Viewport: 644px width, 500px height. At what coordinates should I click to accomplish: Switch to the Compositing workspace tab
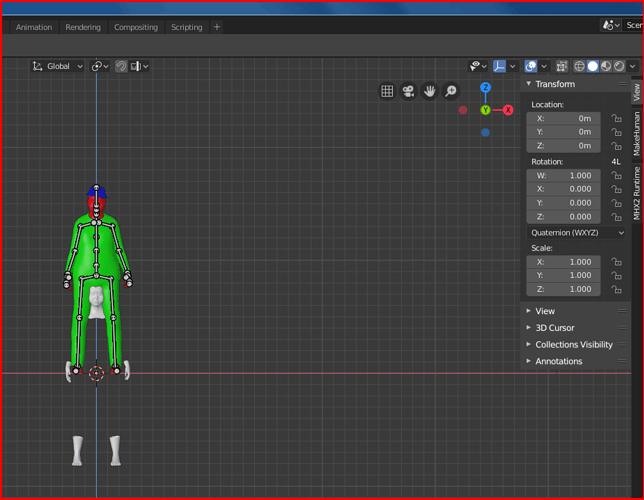[136, 27]
